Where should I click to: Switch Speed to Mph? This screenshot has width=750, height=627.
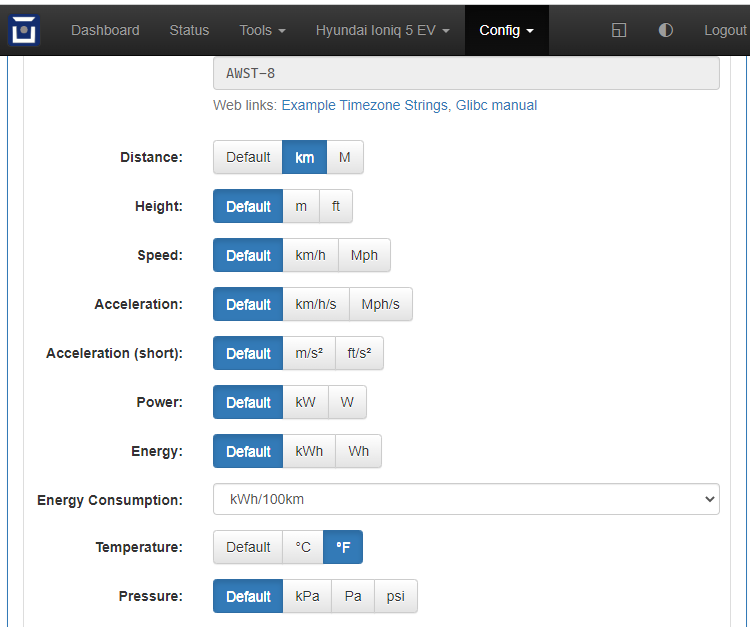[364, 255]
